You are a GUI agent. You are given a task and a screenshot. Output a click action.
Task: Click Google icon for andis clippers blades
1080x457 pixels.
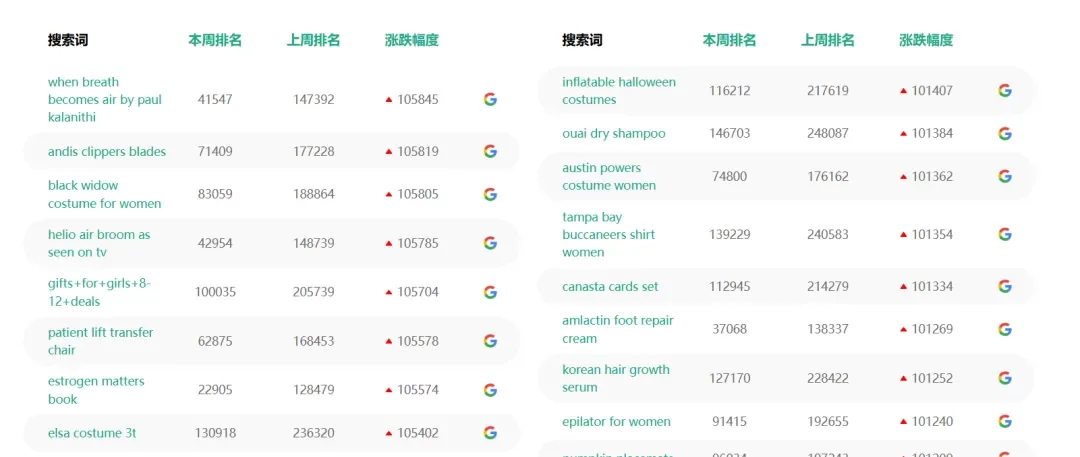click(x=490, y=152)
